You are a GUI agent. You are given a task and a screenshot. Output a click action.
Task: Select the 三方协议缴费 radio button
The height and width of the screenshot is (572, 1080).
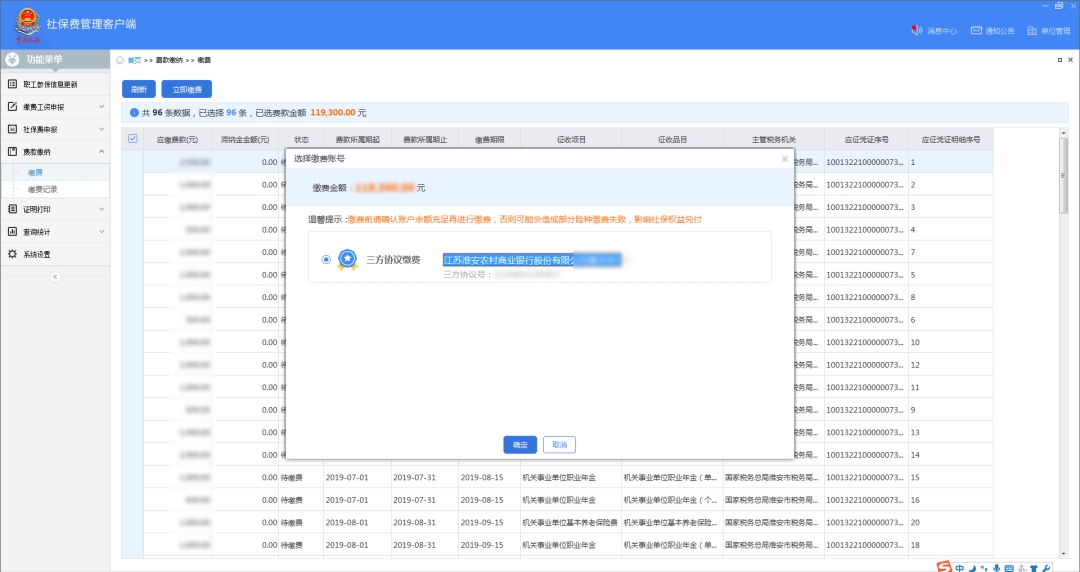pyautogui.click(x=326, y=260)
